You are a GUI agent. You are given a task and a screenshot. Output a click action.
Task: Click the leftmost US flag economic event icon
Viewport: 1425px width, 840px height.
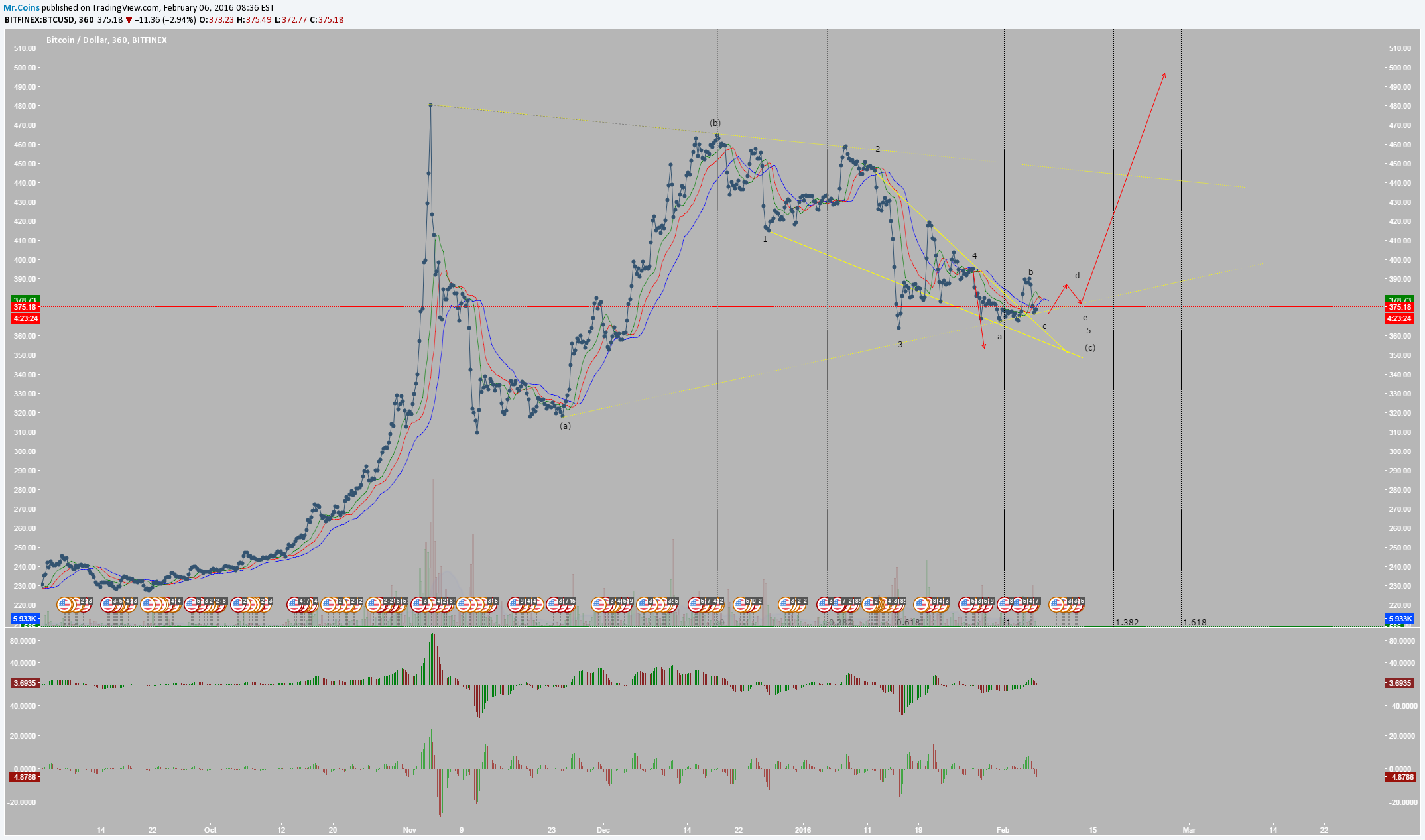[x=64, y=604]
